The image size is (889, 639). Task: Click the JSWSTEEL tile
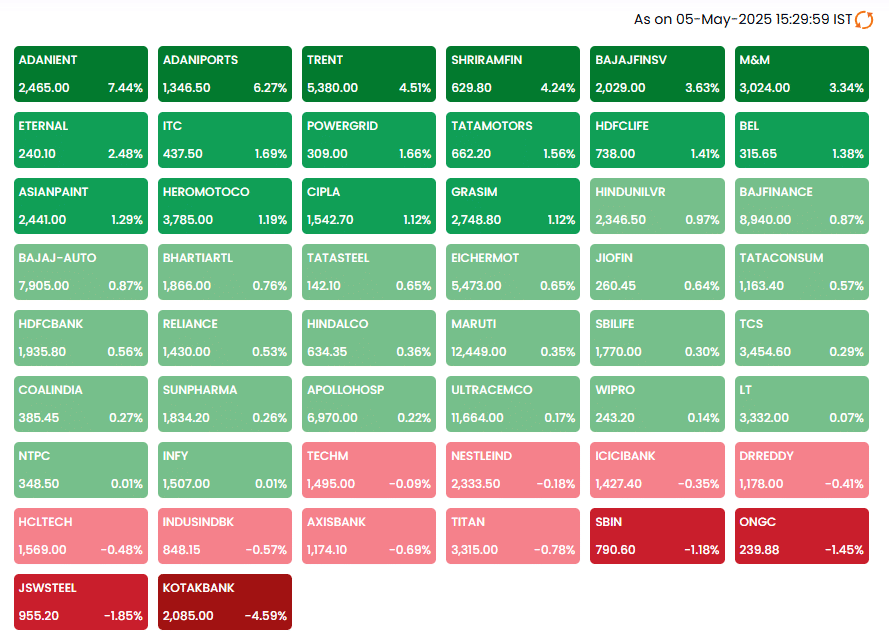[x=80, y=602]
